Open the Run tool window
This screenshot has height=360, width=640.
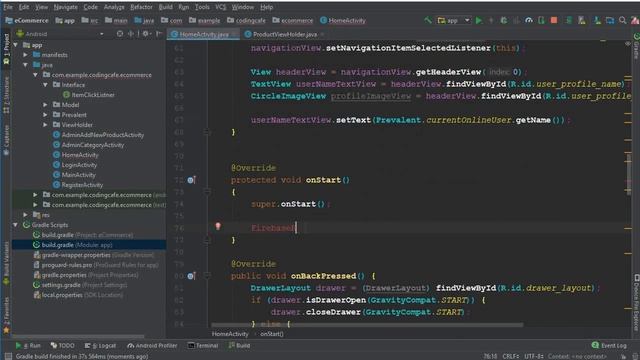pyautogui.click(x=28, y=345)
